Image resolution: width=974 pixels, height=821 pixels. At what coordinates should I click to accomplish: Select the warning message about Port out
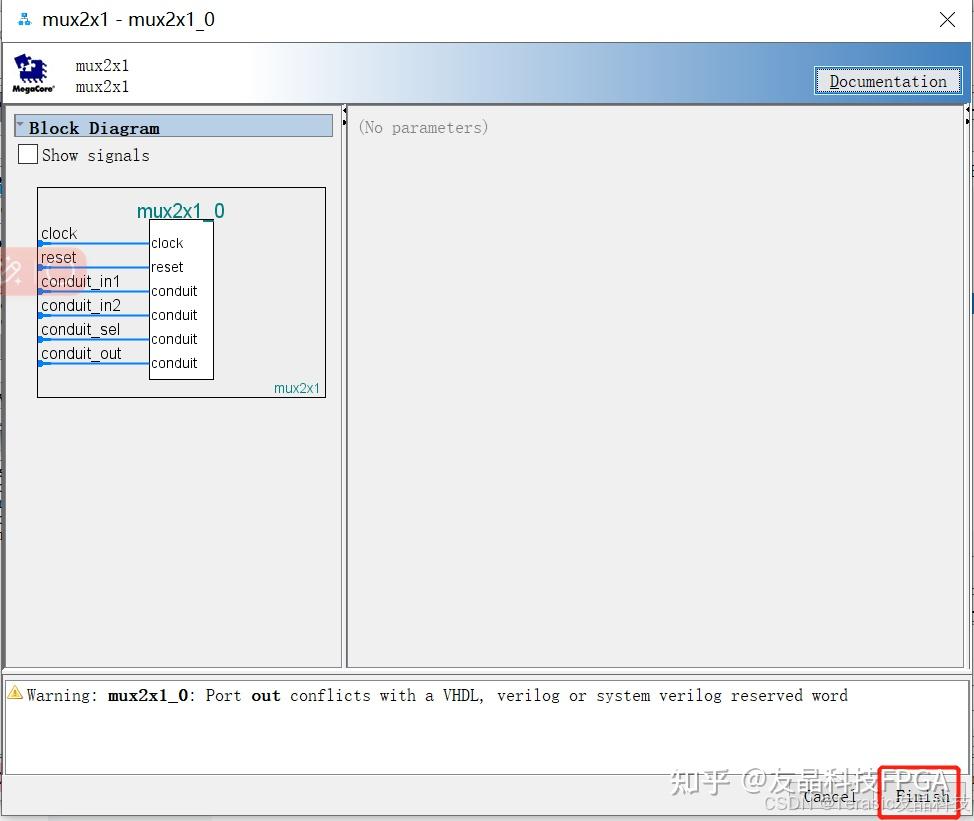tap(437, 695)
